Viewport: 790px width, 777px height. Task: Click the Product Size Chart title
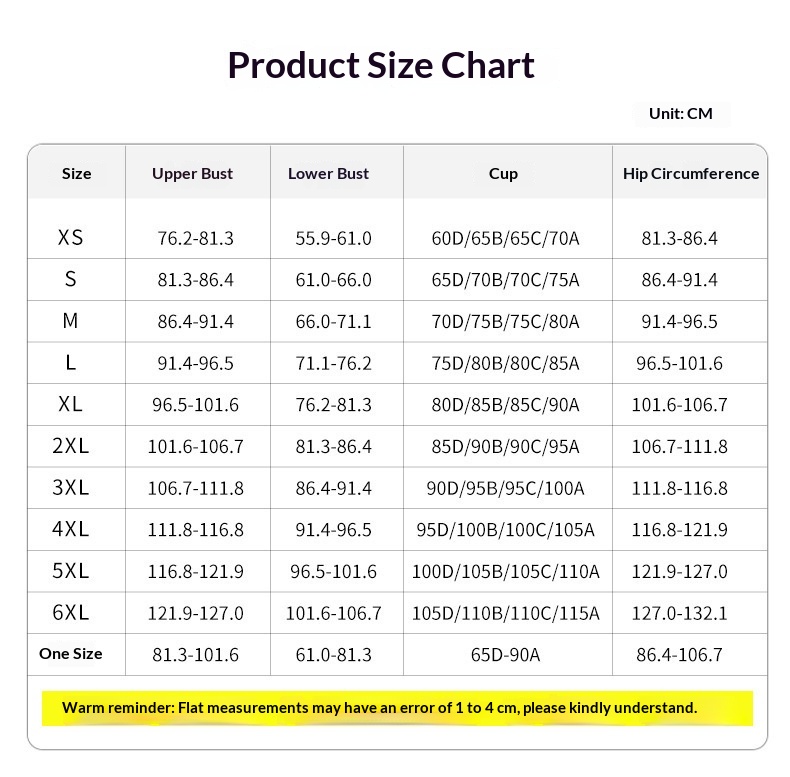click(x=381, y=65)
